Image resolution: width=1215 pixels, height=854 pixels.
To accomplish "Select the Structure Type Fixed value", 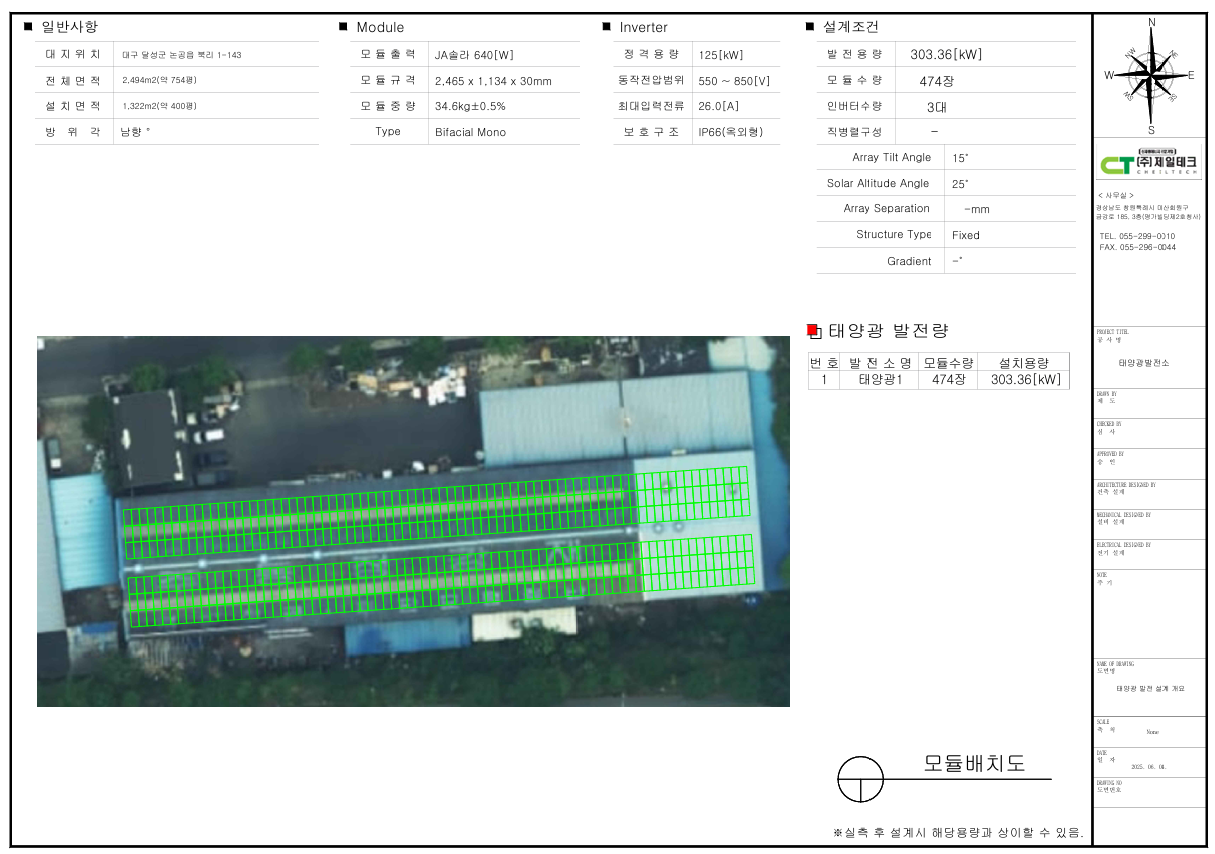I will tap(966, 235).
